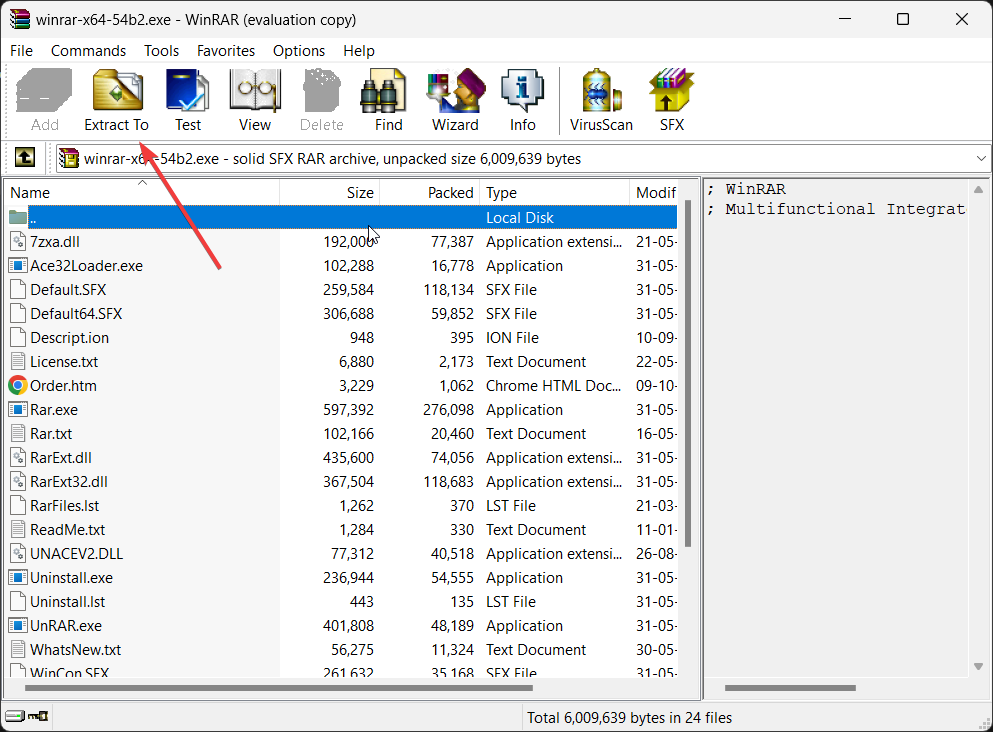Screen dimensions: 993x732
Task: Click the file list horizontal scrollbar thumb
Action: point(279,688)
